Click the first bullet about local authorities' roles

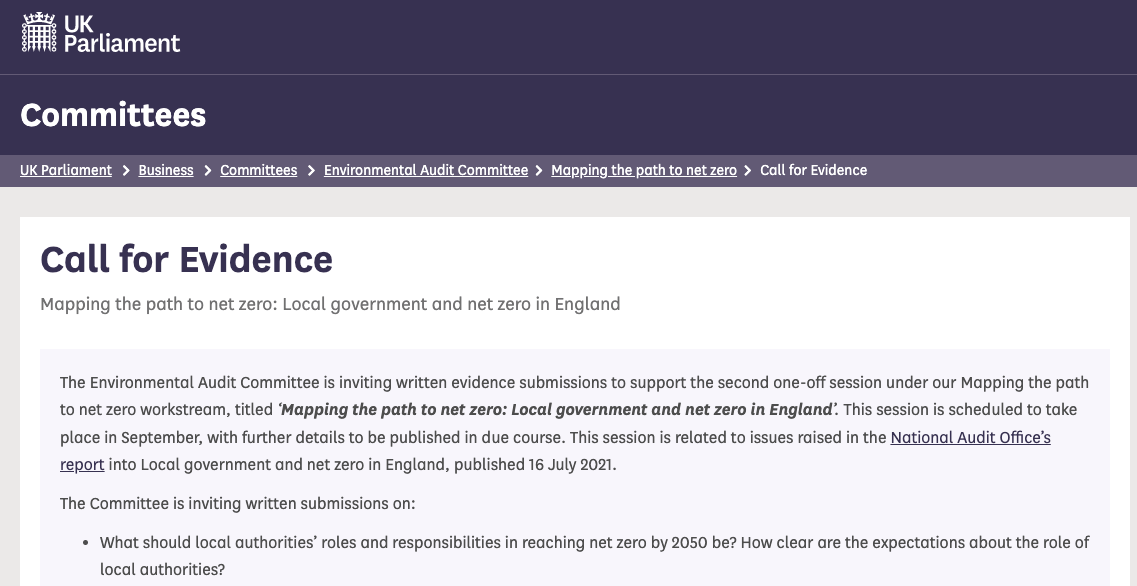(594, 543)
